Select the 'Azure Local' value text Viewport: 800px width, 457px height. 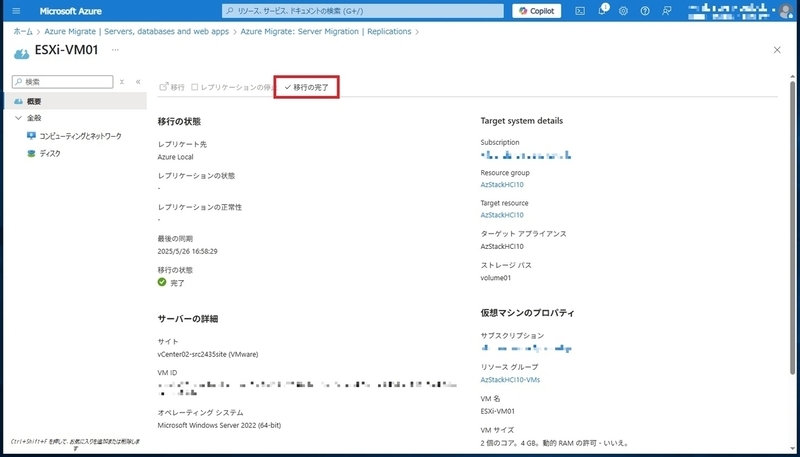tap(176, 157)
